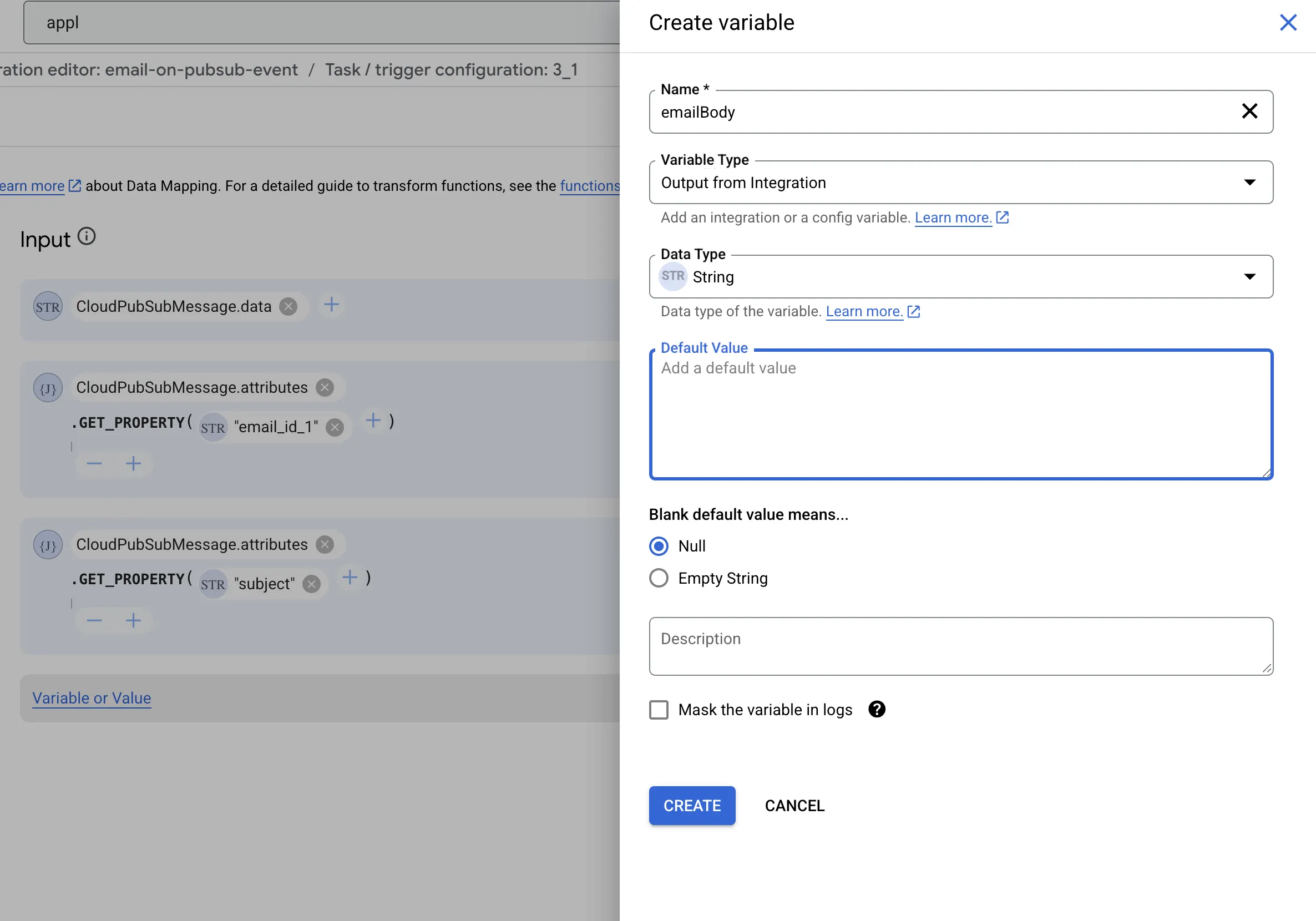Click help icon next to Mask variable
The image size is (1316, 921).
tap(877, 709)
